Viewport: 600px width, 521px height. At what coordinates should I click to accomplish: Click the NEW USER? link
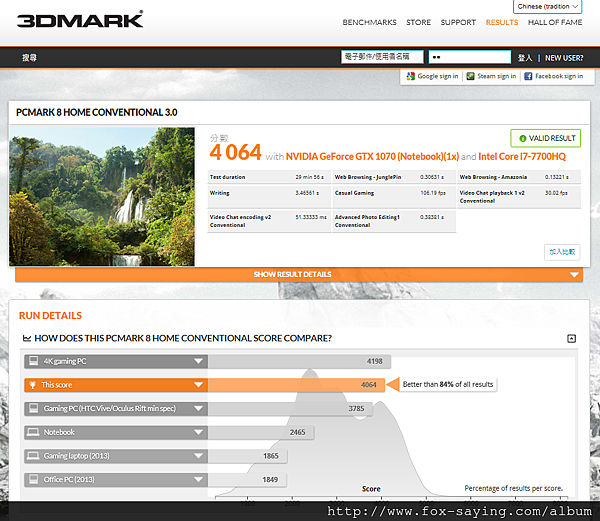pyautogui.click(x=564, y=58)
